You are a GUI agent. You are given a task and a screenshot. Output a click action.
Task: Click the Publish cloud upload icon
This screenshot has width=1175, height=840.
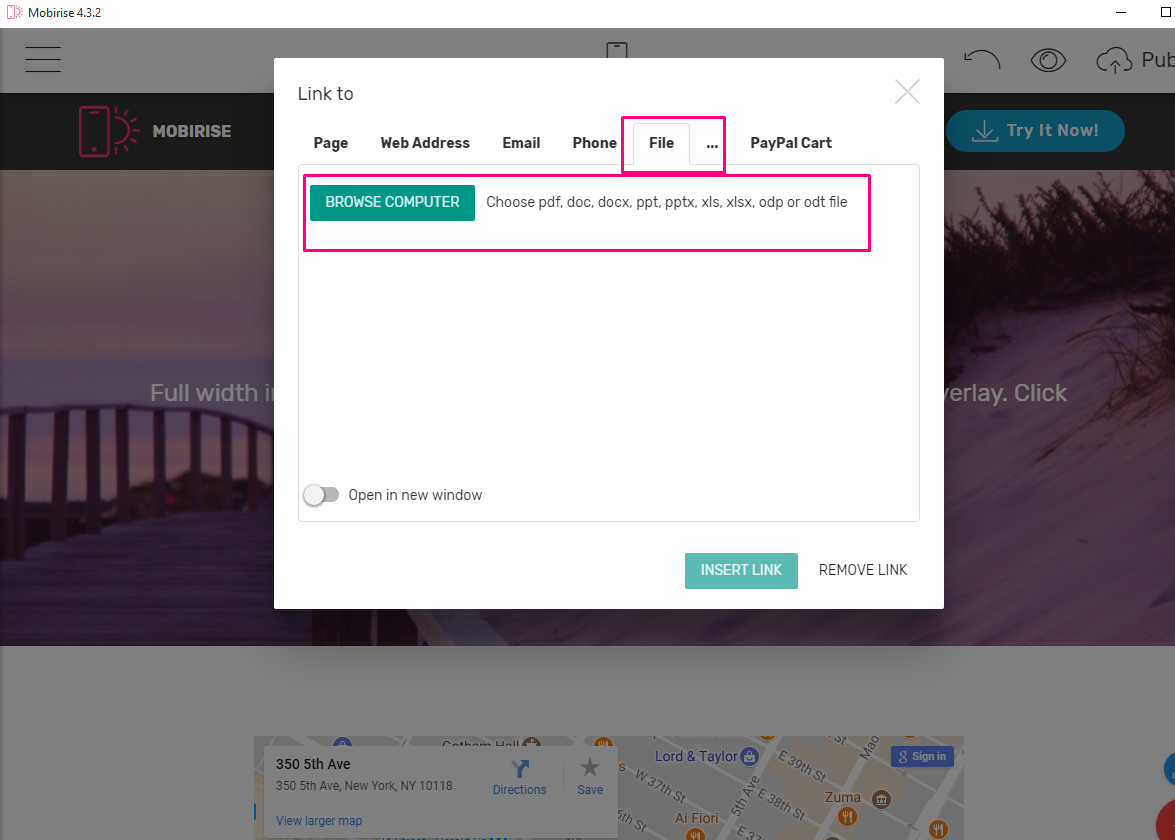click(1114, 61)
